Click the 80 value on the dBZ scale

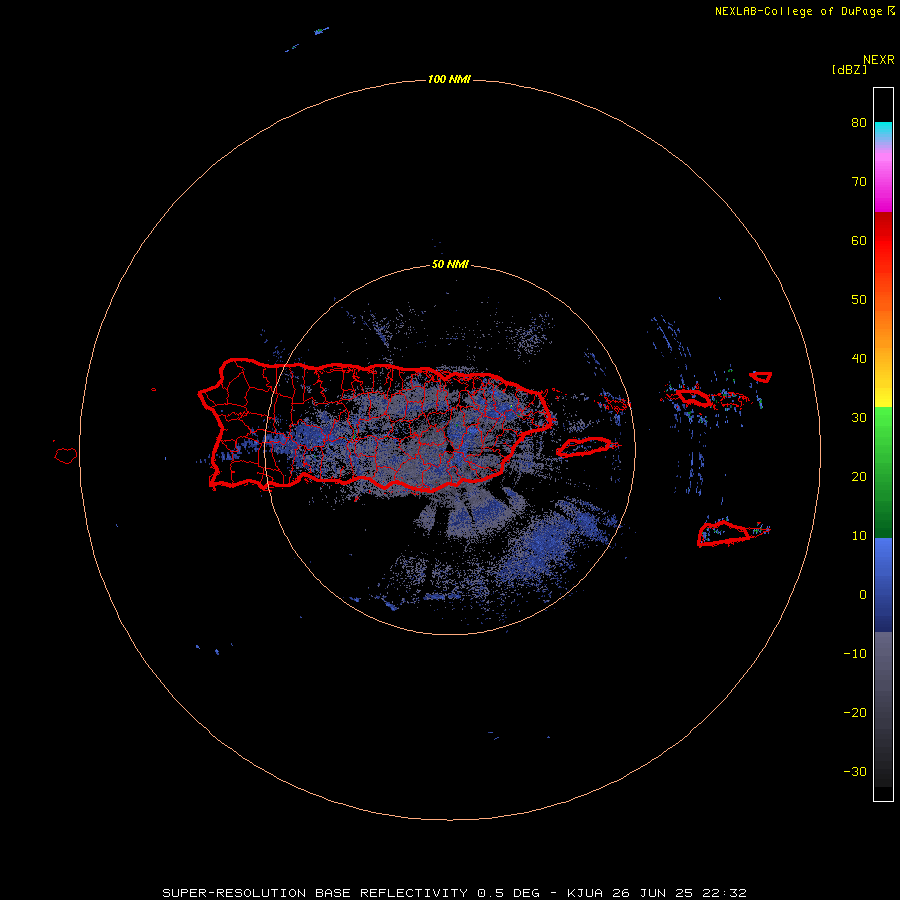859,123
